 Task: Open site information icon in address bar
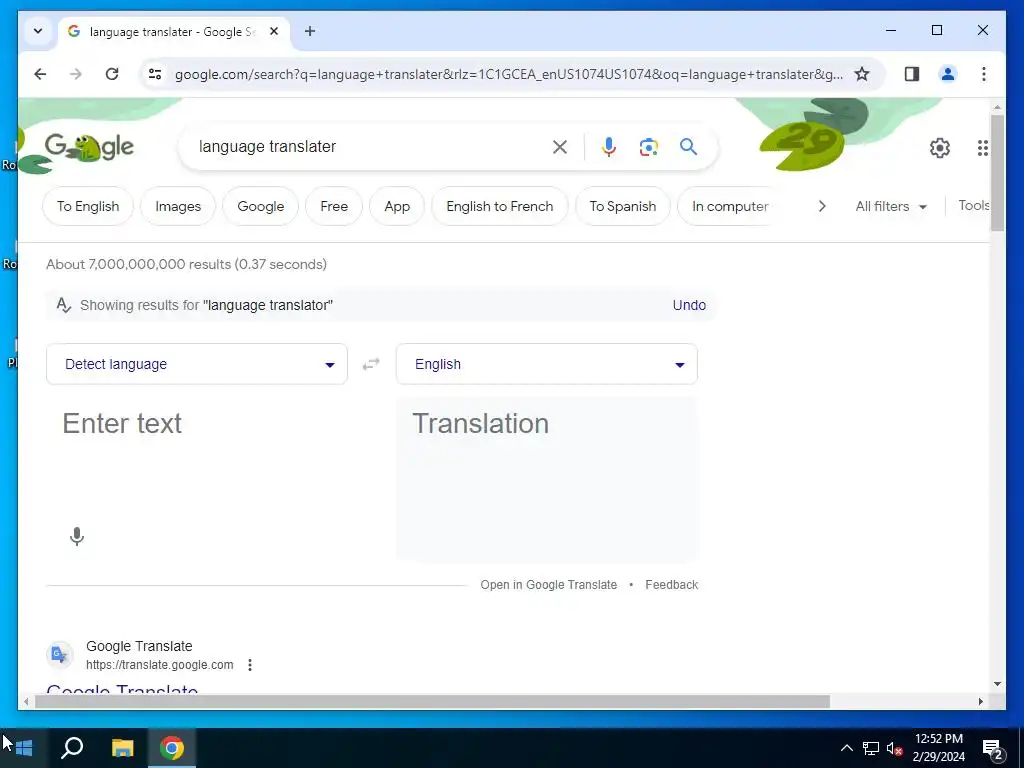[155, 74]
